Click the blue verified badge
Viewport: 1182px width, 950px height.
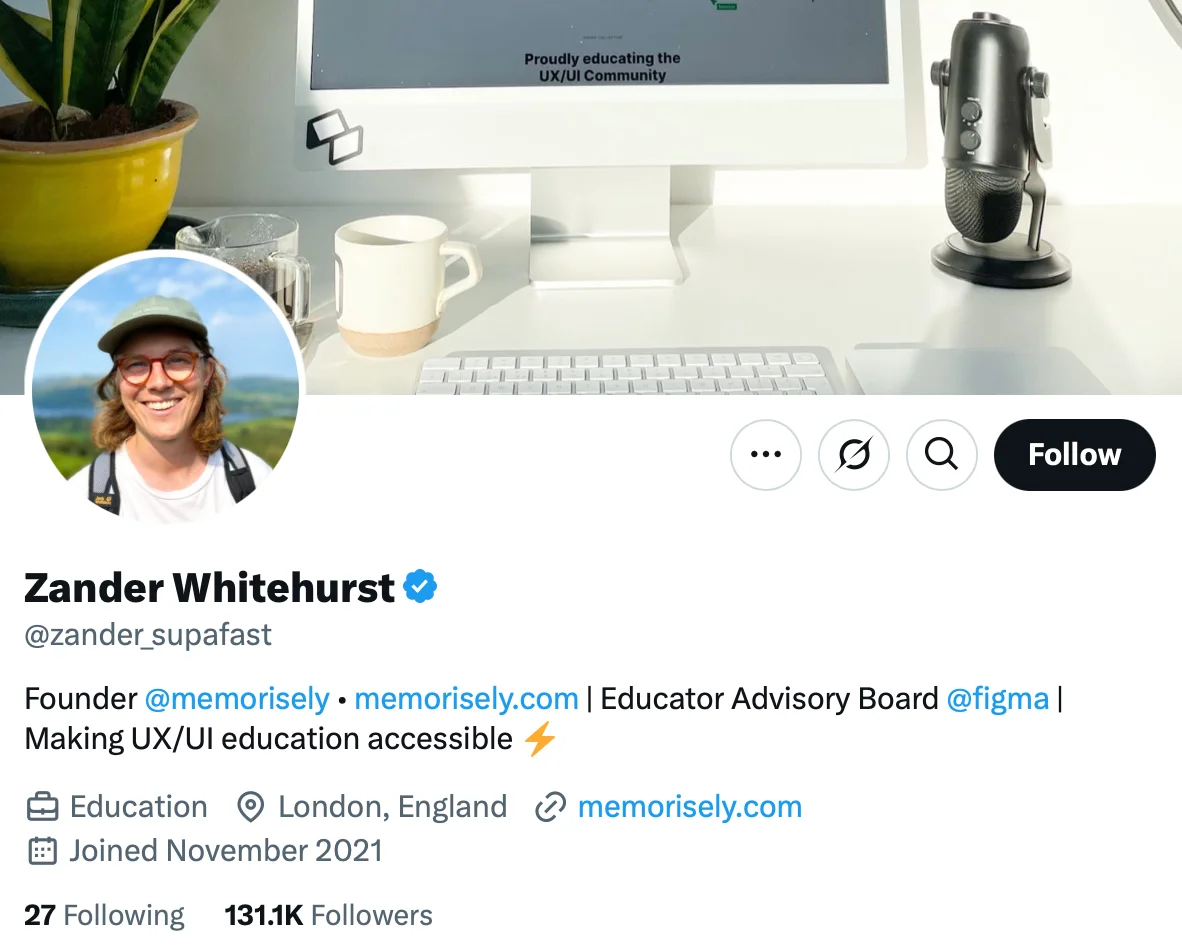point(421,587)
